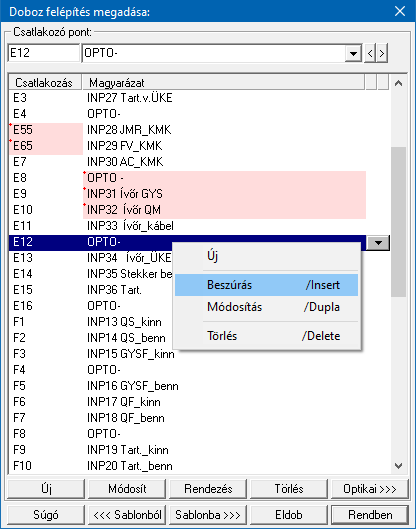Image resolution: width=416 pixels, height=529 pixels.
Task: Select Törlés in the context menu
Action: 267,336
